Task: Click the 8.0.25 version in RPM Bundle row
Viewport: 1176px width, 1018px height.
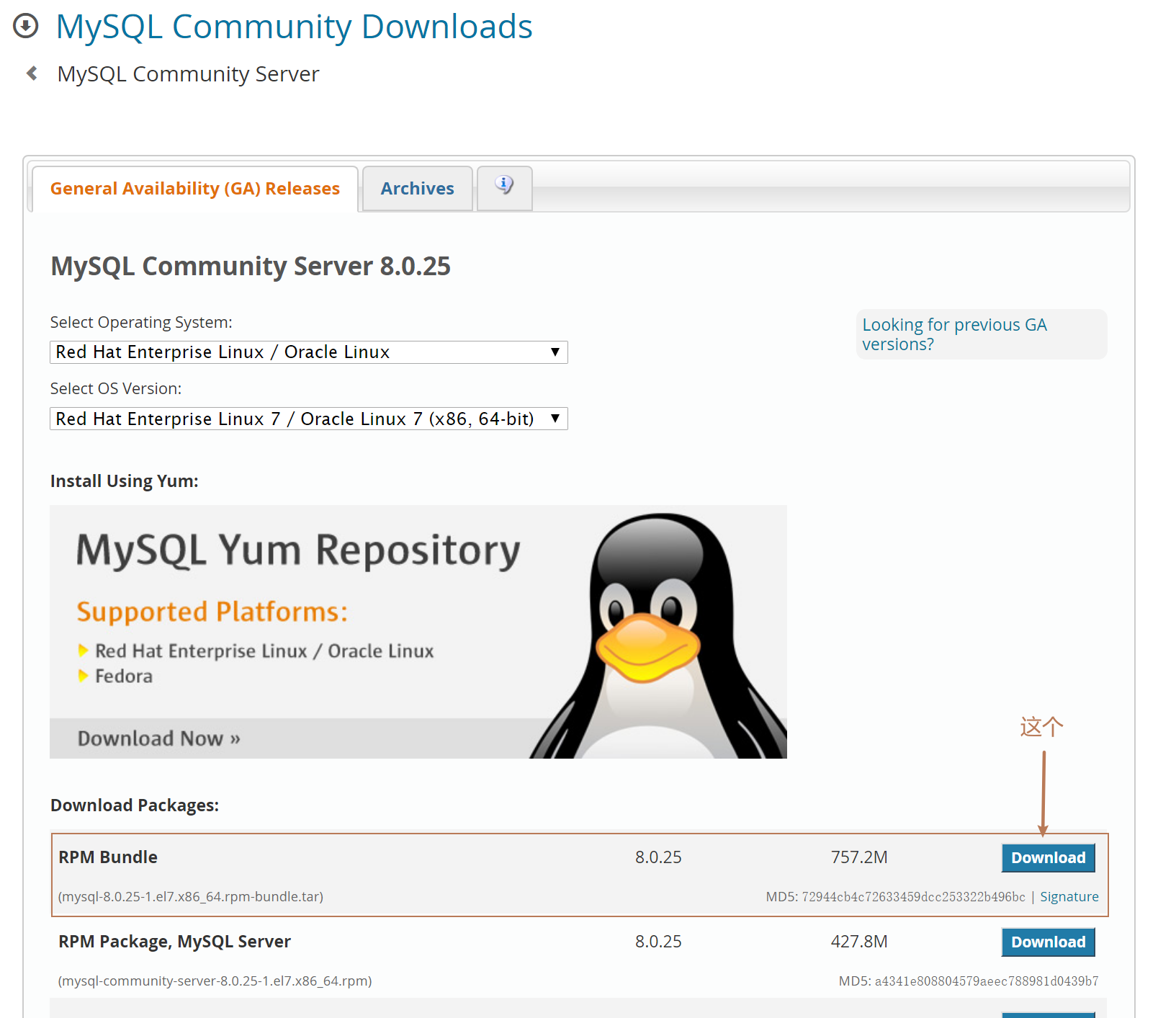Action: (658, 857)
